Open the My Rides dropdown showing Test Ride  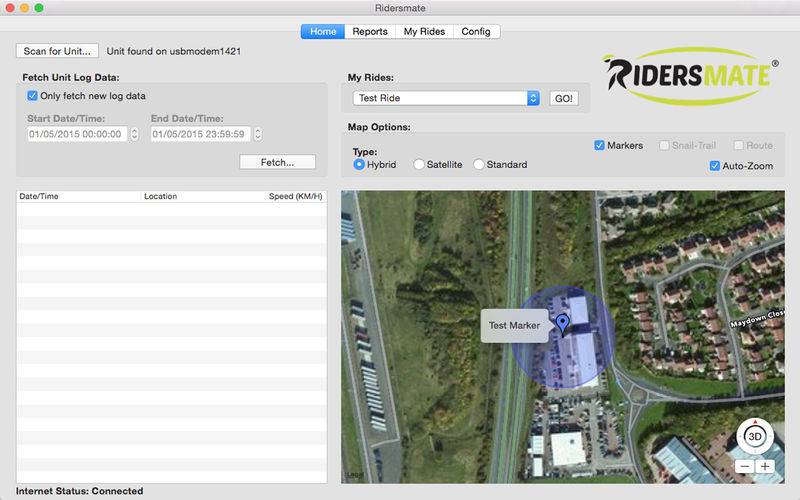pyautogui.click(x=446, y=98)
